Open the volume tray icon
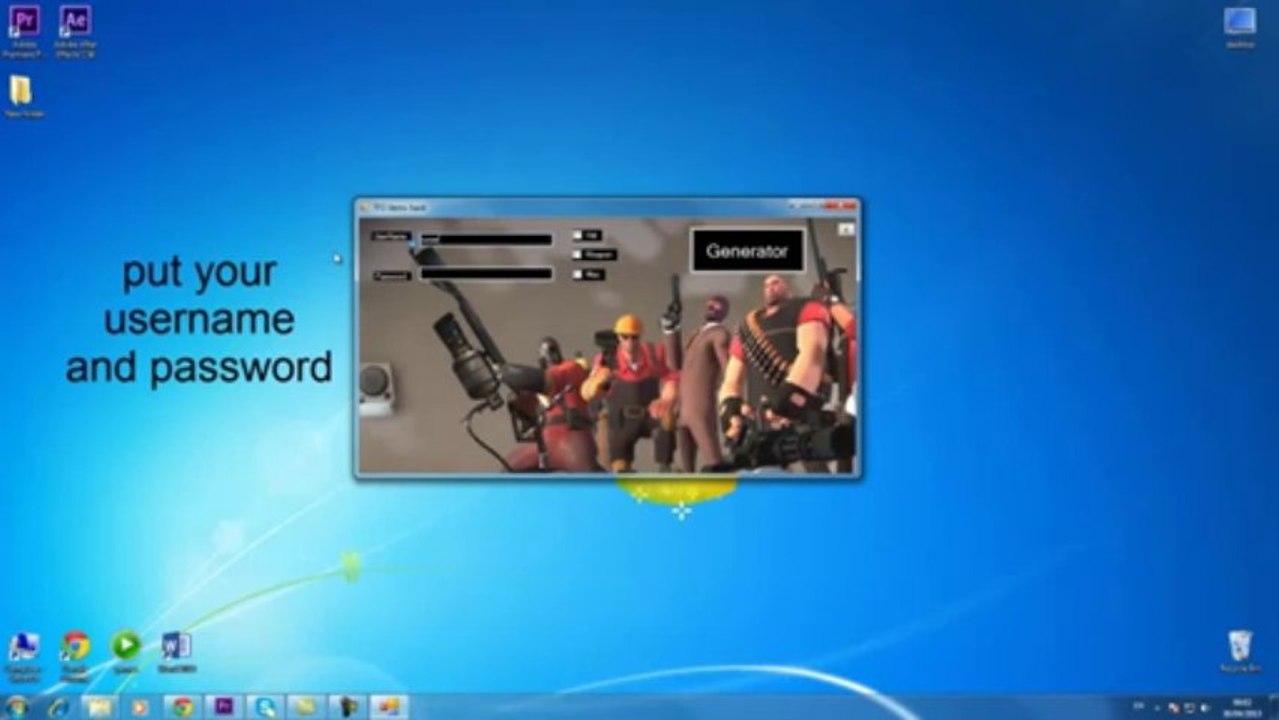 click(1204, 707)
